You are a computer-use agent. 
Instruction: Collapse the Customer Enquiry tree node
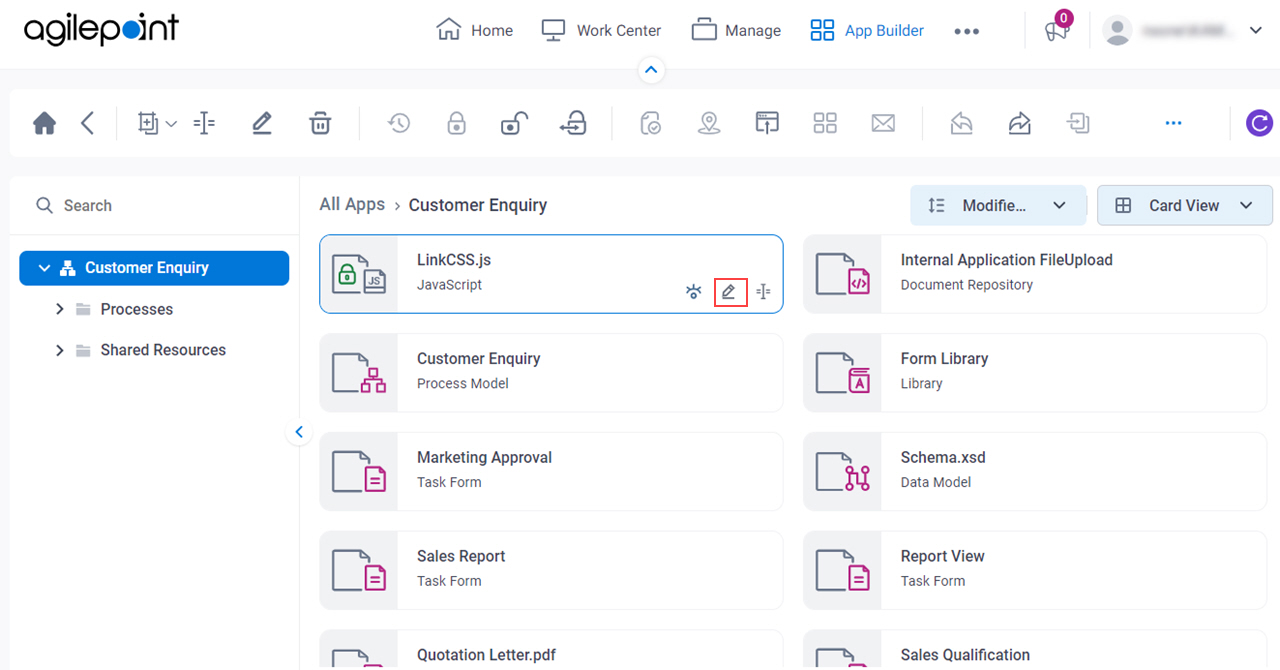pyautogui.click(x=44, y=268)
